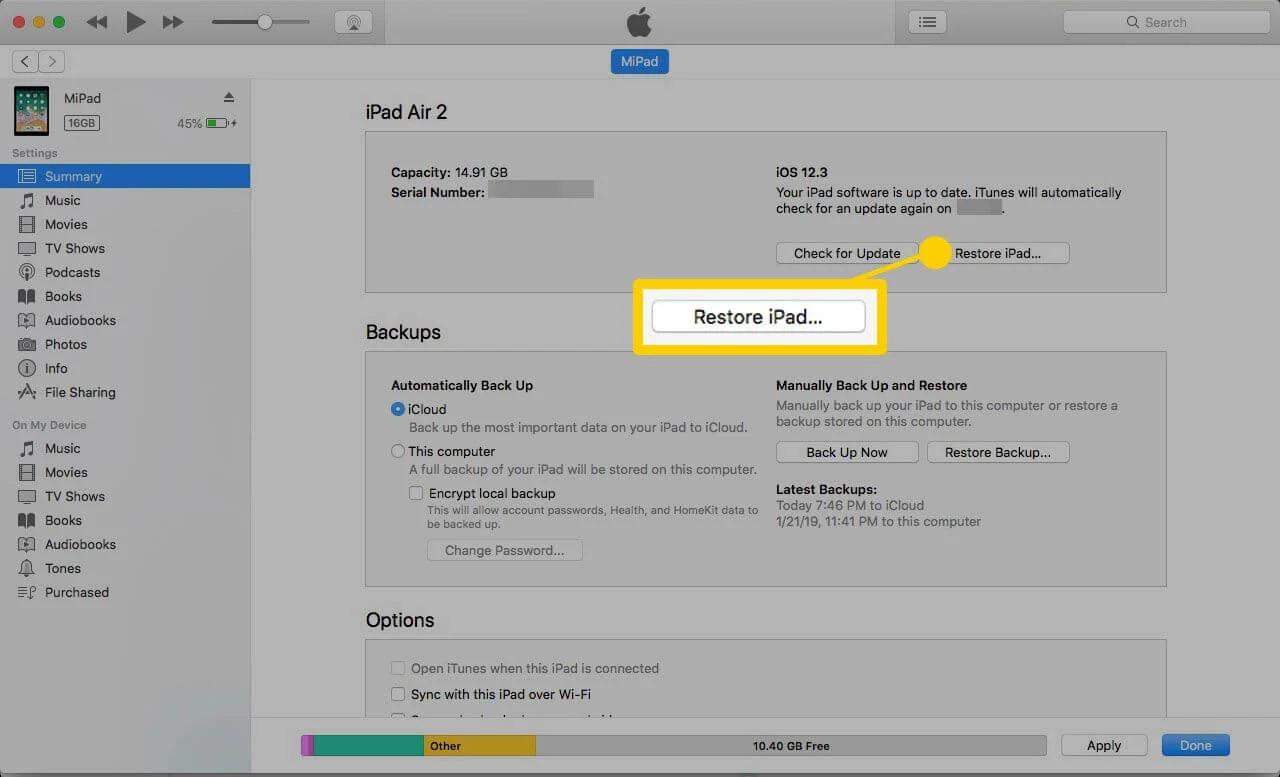Viewport: 1280px width, 777px height.
Task: Select the 'This computer' backup option
Action: (398, 450)
